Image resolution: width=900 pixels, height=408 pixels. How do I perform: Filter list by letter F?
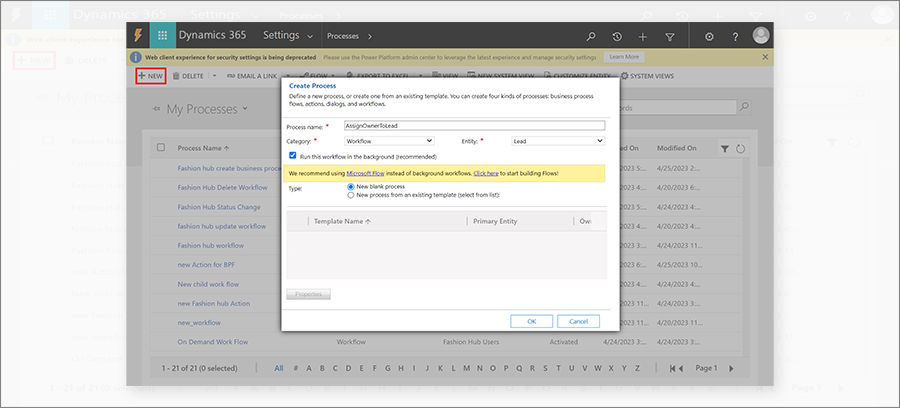click(375, 368)
